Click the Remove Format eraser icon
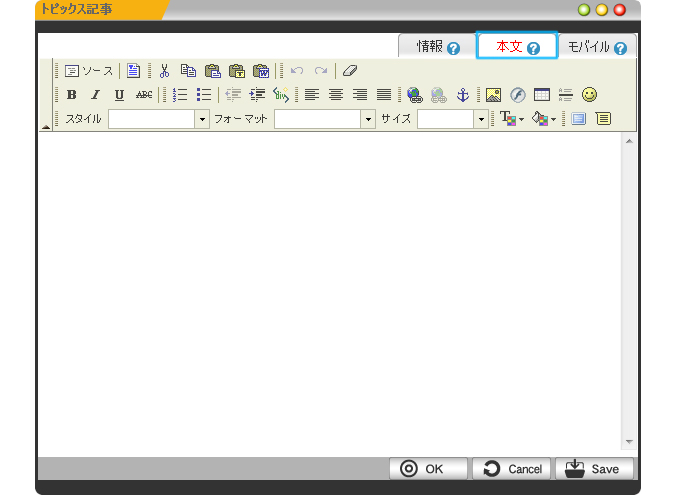 coord(350,71)
